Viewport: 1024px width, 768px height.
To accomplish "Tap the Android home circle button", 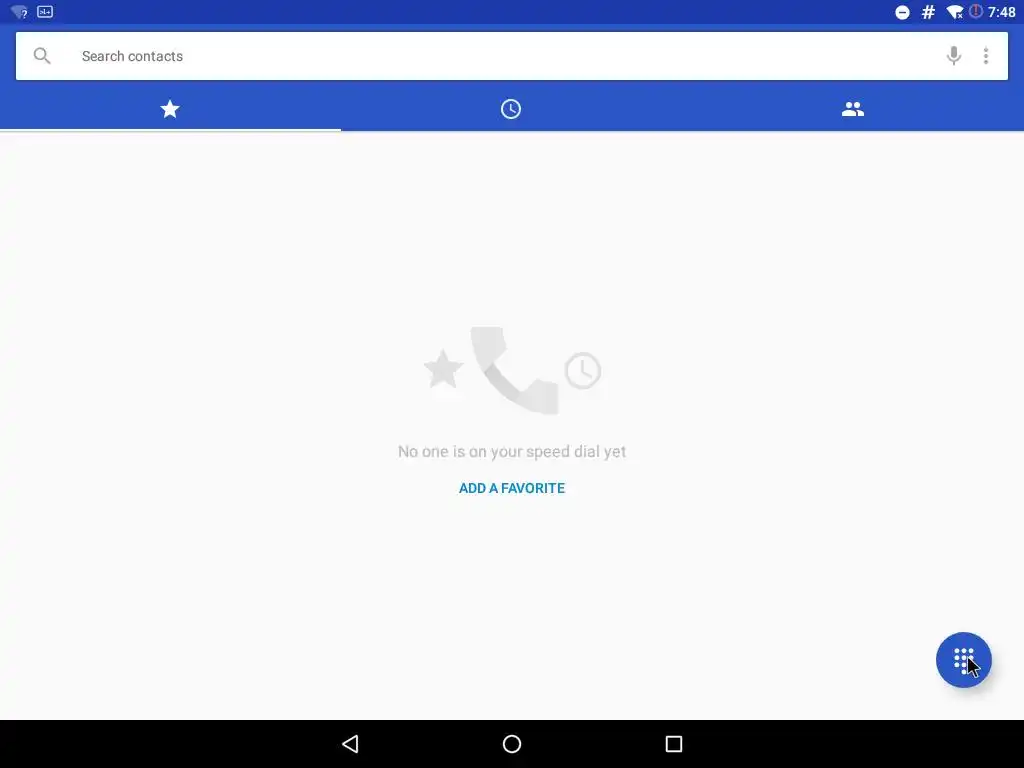I will pyautogui.click(x=512, y=744).
